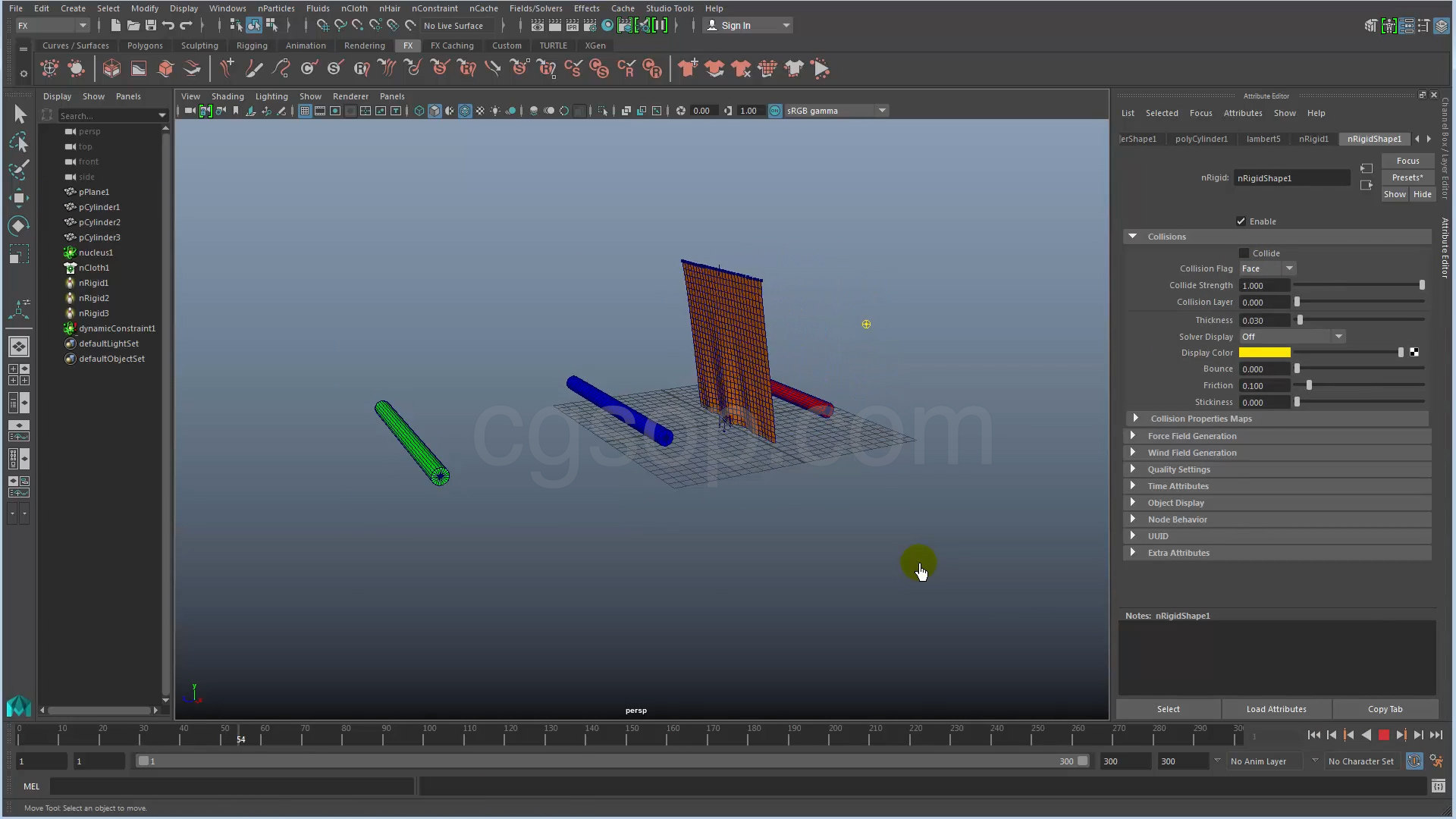Click the Undo icon in status line
The height and width of the screenshot is (819, 1456).
click(x=168, y=25)
